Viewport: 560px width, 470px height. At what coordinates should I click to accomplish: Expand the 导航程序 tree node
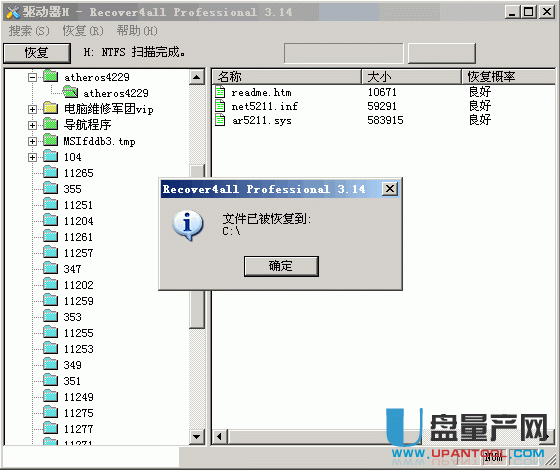click(32, 125)
